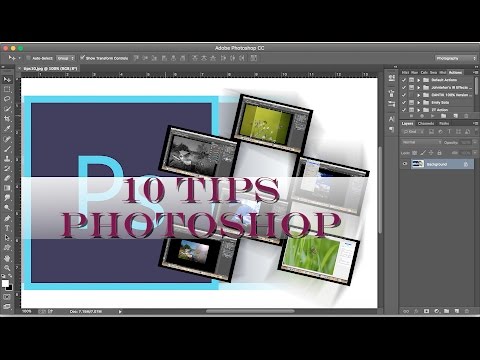Click Align left edges in options bar
This screenshot has width=480, height=360.
click(x=164, y=58)
